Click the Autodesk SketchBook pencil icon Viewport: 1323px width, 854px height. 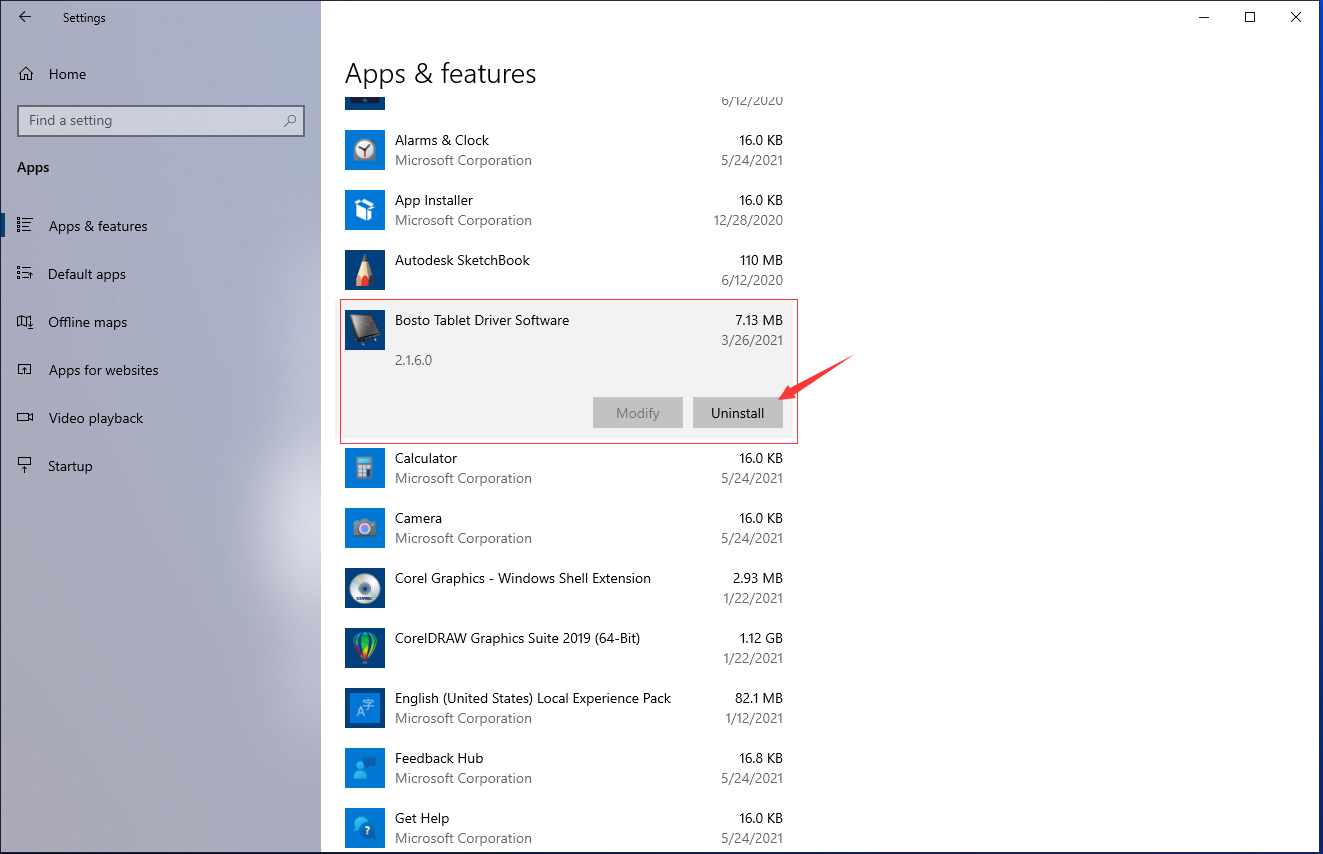point(365,270)
